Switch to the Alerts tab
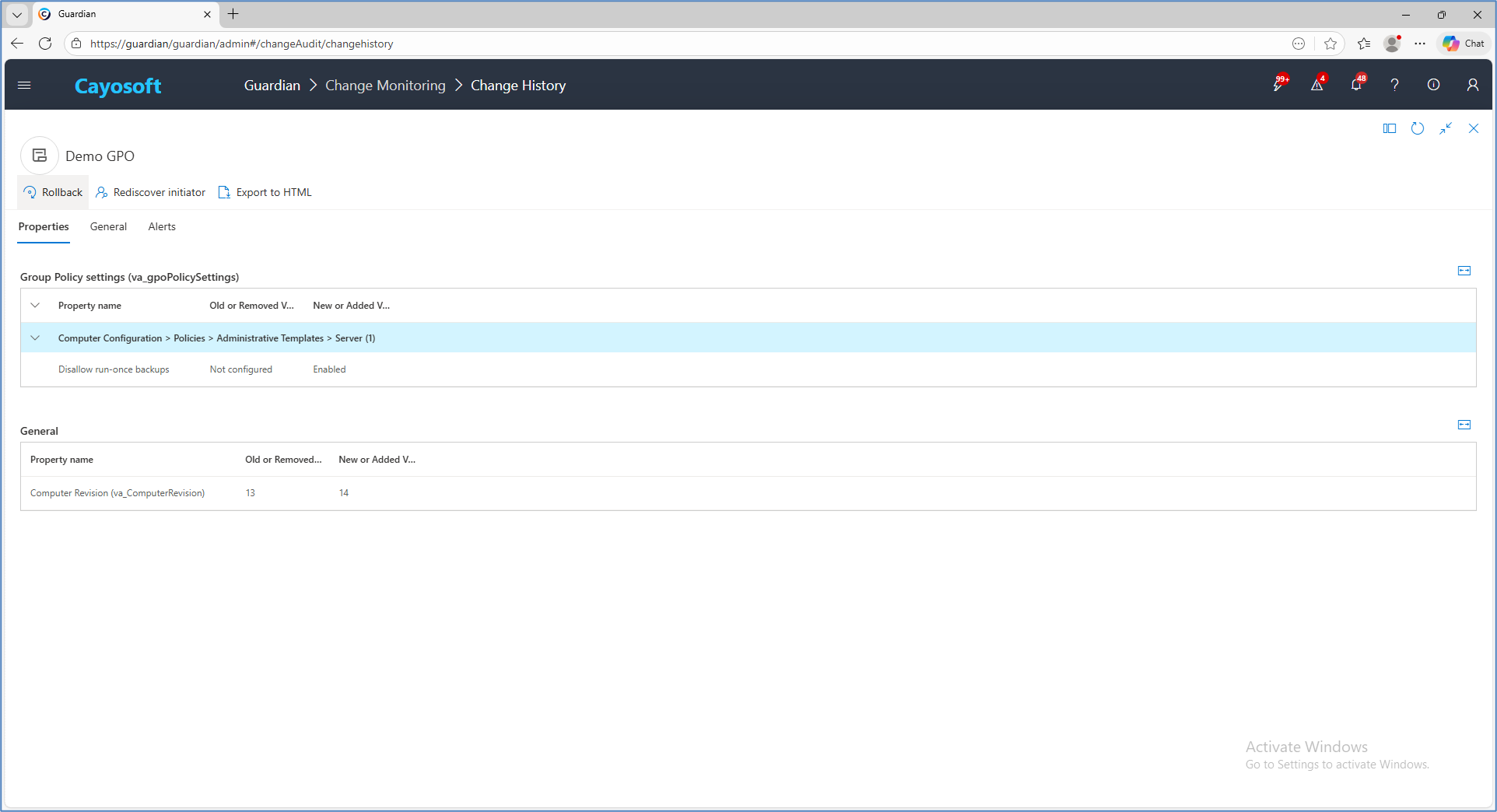The width and height of the screenshot is (1497, 812). click(162, 226)
